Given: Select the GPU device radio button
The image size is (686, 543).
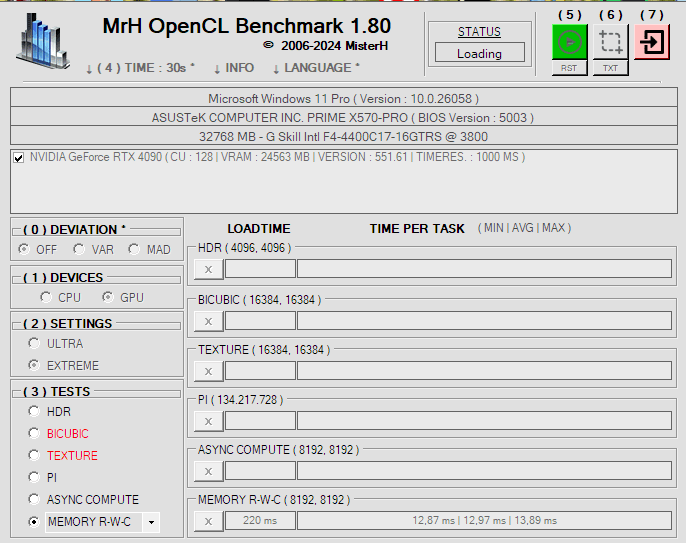Looking at the screenshot, I should 108,297.
